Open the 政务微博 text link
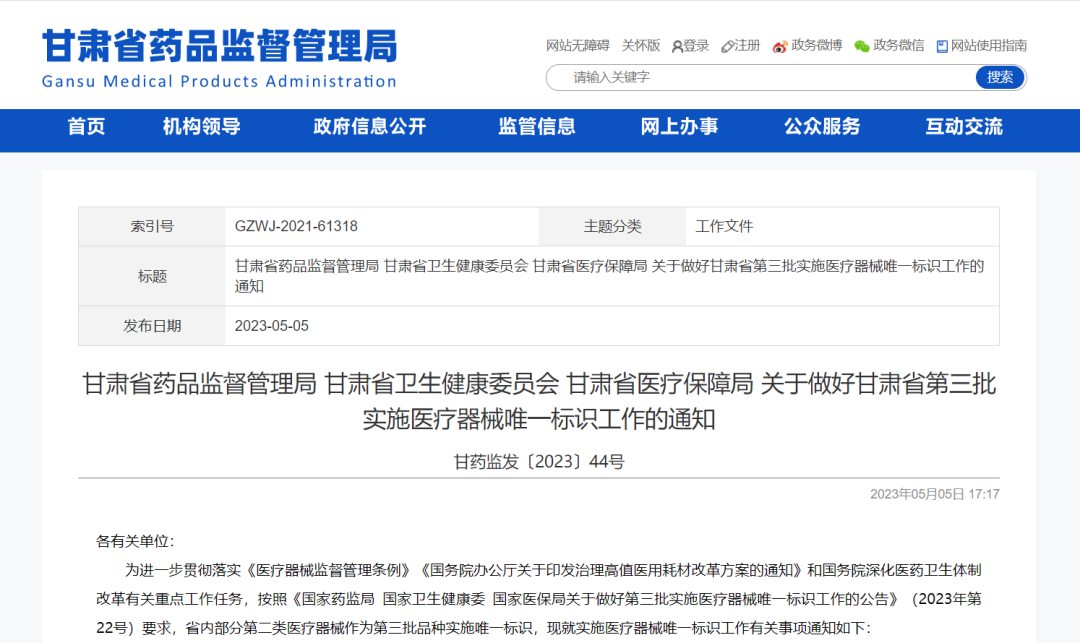1080x643 pixels. [816, 45]
